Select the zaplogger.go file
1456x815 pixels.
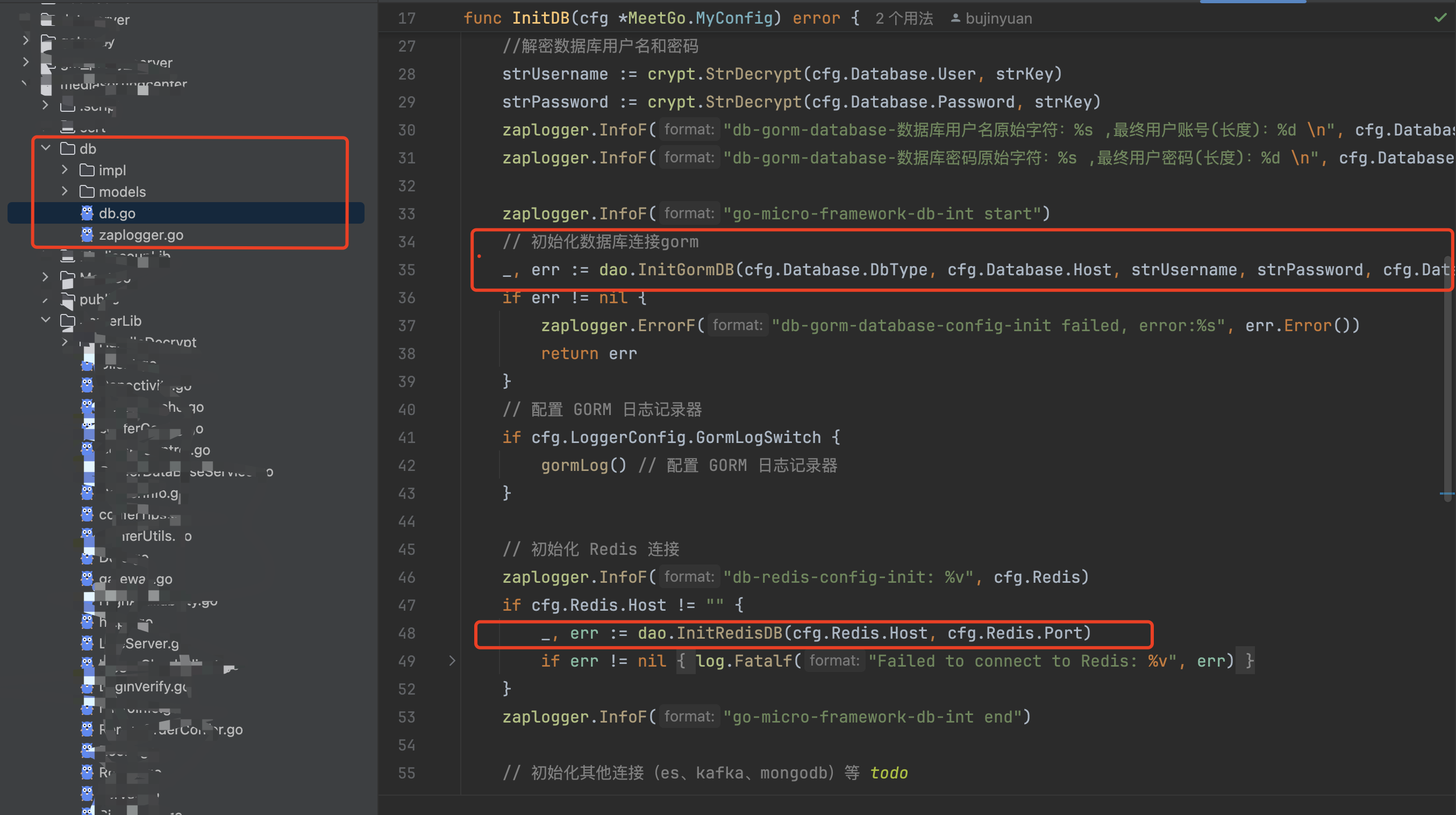(x=142, y=234)
